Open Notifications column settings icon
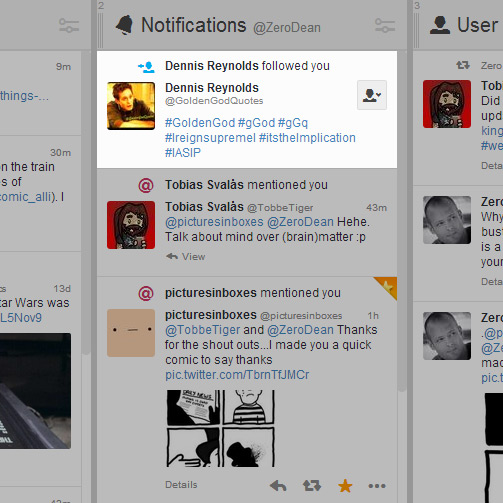The width and height of the screenshot is (503, 503). (x=385, y=26)
